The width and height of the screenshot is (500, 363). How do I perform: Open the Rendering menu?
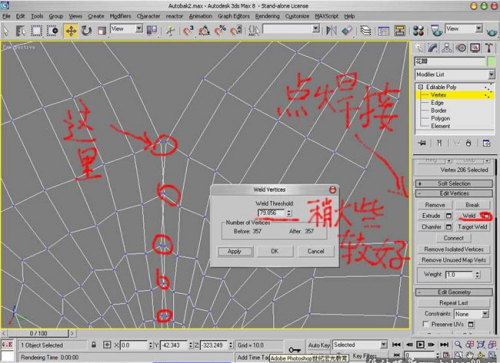click(x=267, y=16)
